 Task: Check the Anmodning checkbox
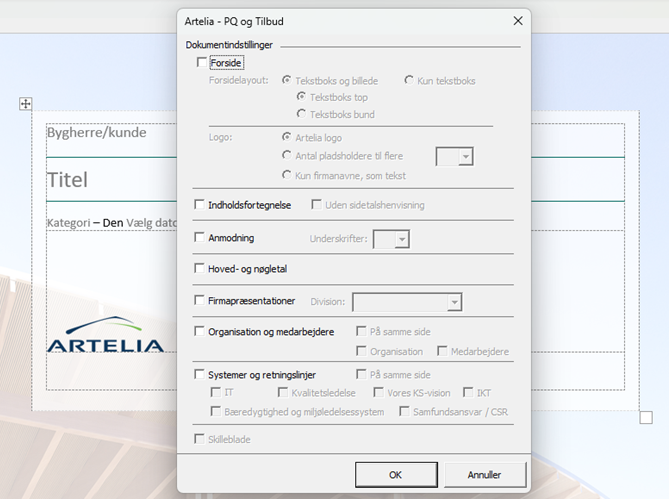point(199,237)
